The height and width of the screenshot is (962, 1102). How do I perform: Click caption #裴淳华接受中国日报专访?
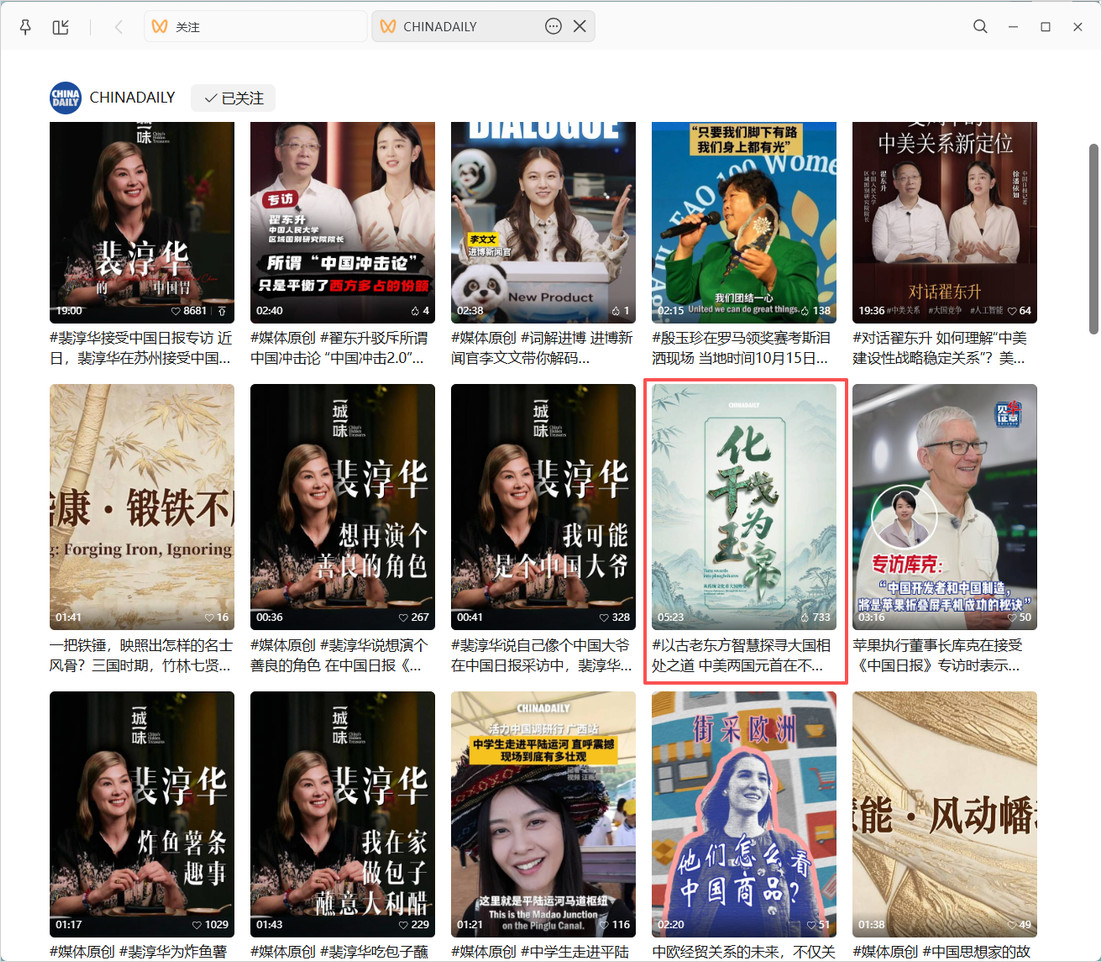pyautogui.click(x=141, y=348)
